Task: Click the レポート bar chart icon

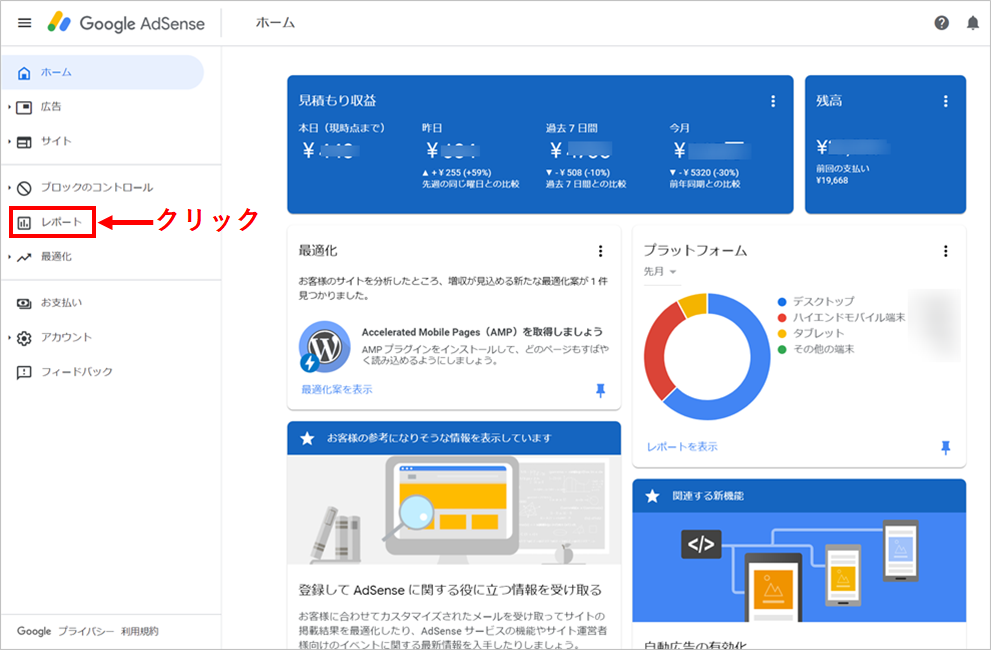Action: [x=24, y=223]
